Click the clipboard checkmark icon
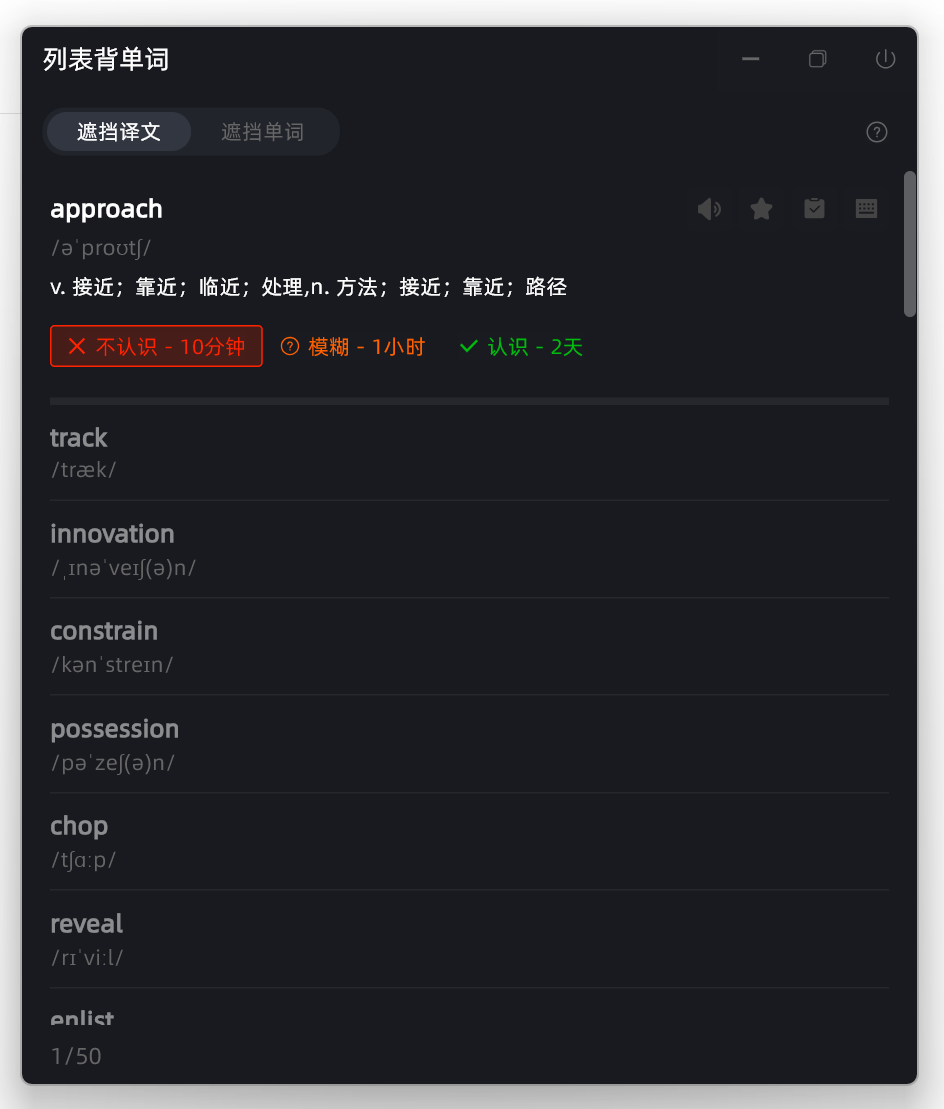This screenshot has height=1109, width=944. [814, 209]
